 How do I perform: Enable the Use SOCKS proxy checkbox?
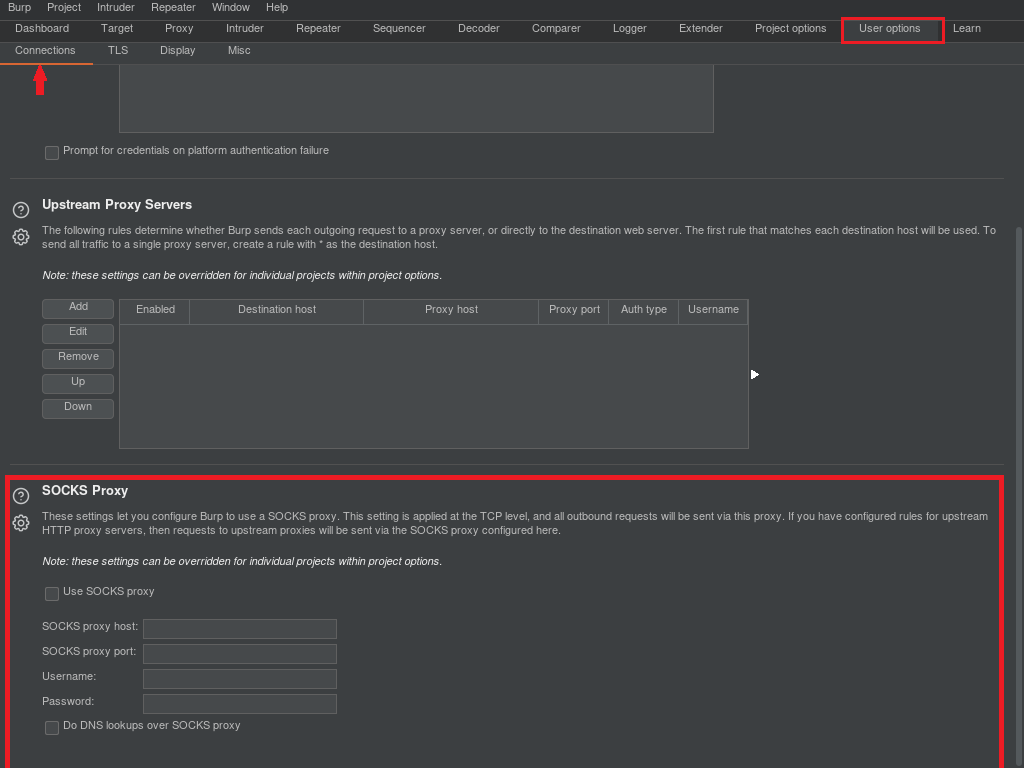[x=52, y=594]
